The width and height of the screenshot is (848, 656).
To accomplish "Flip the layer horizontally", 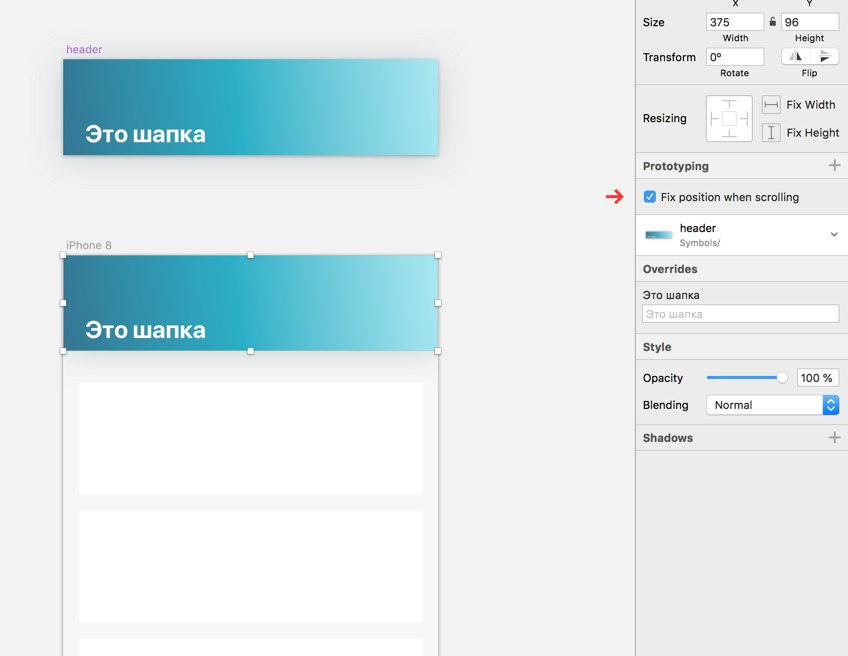I will [x=796, y=56].
